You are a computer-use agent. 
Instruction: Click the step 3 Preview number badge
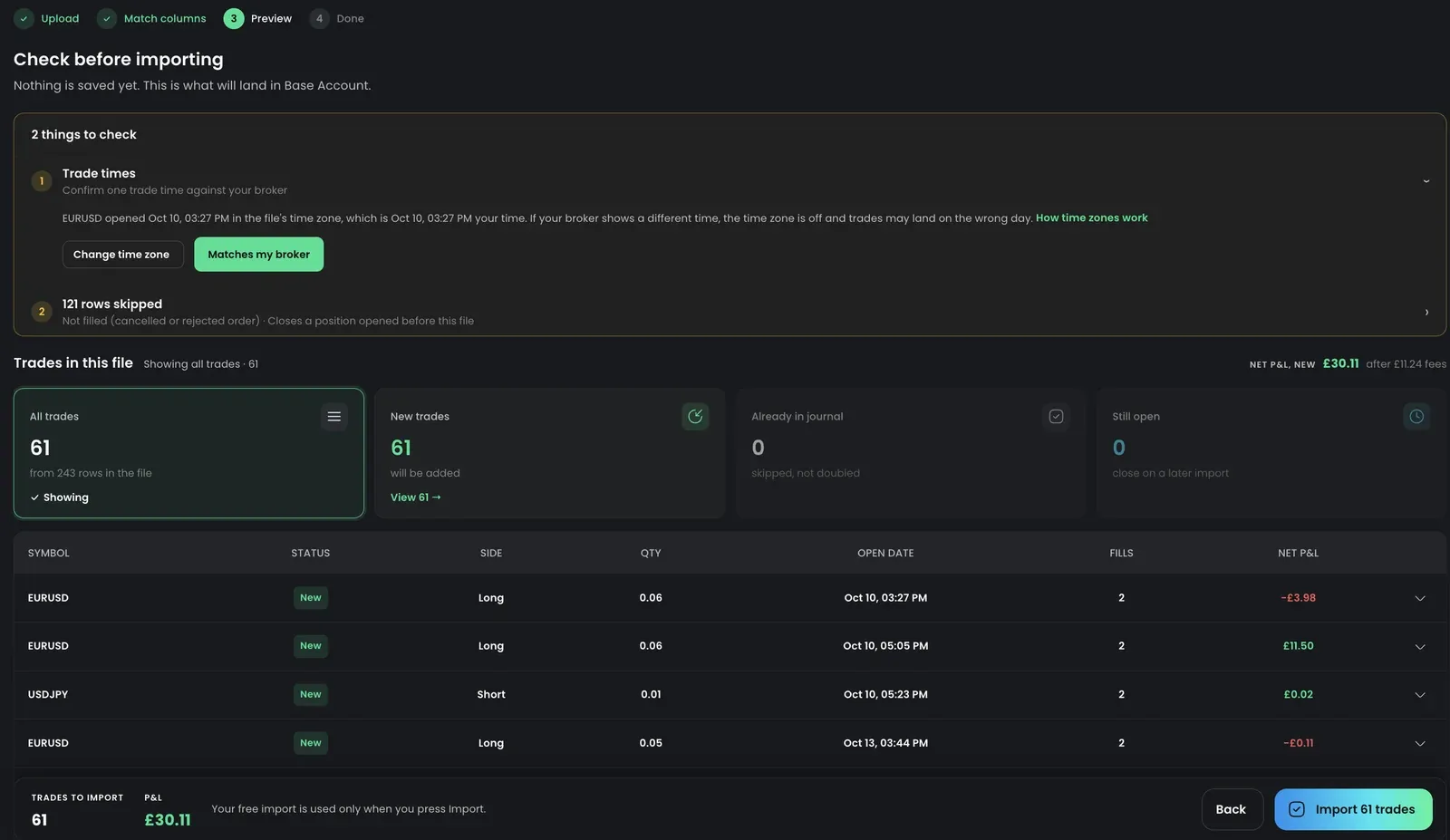pos(234,18)
